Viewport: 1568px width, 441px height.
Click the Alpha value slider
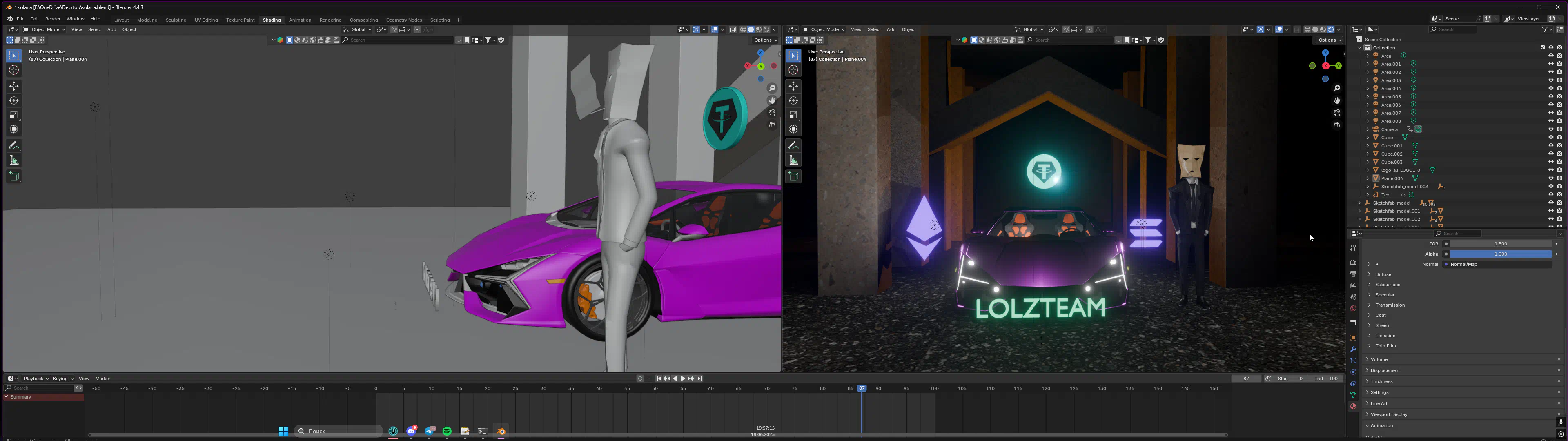(1501, 254)
